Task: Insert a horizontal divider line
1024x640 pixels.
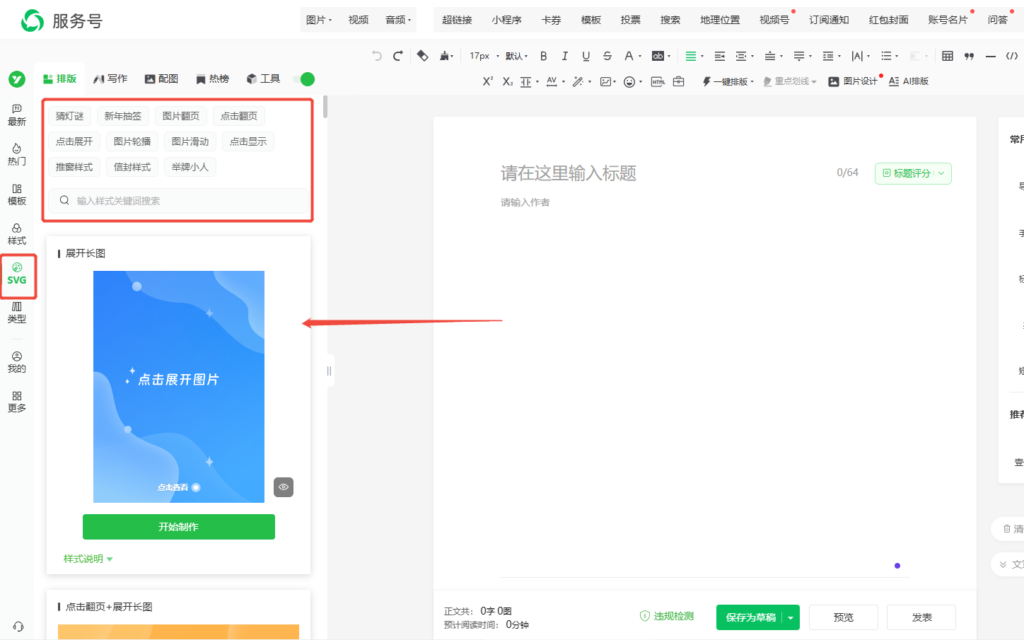Action: click(991, 56)
